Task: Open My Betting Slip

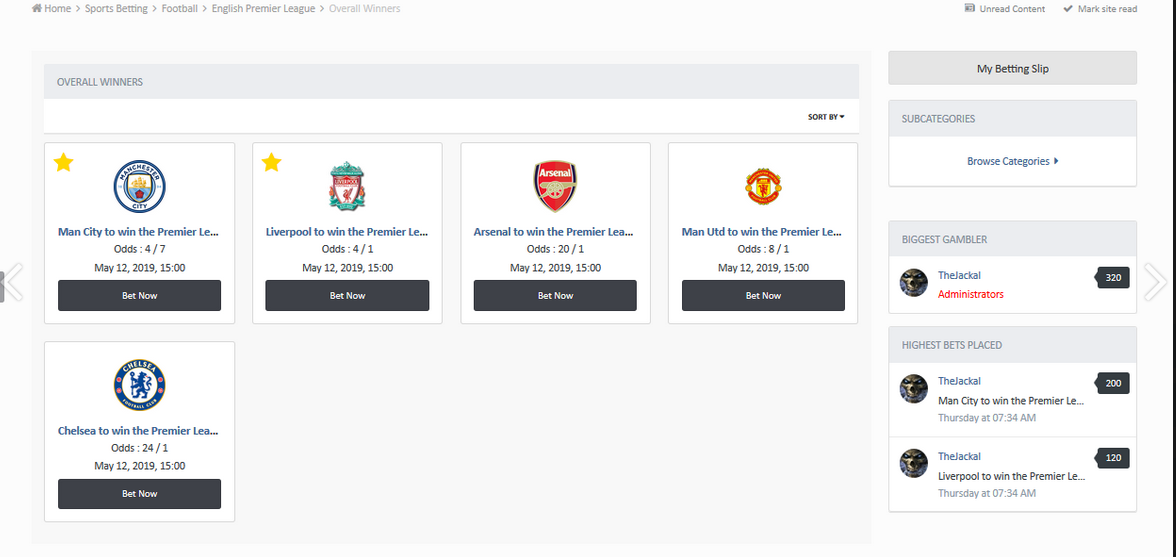Action: pyautogui.click(x=1012, y=69)
